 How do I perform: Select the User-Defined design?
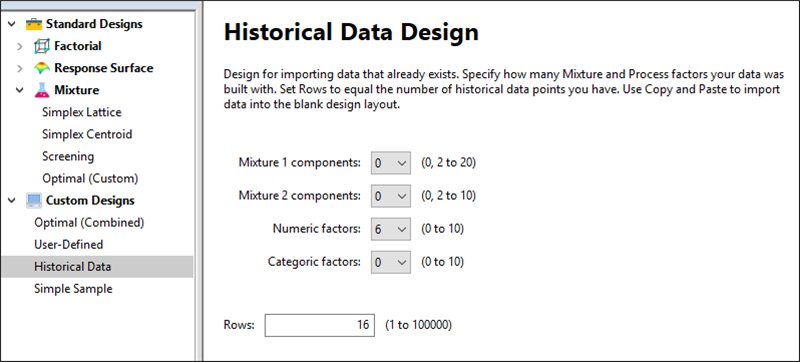(x=68, y=245)
